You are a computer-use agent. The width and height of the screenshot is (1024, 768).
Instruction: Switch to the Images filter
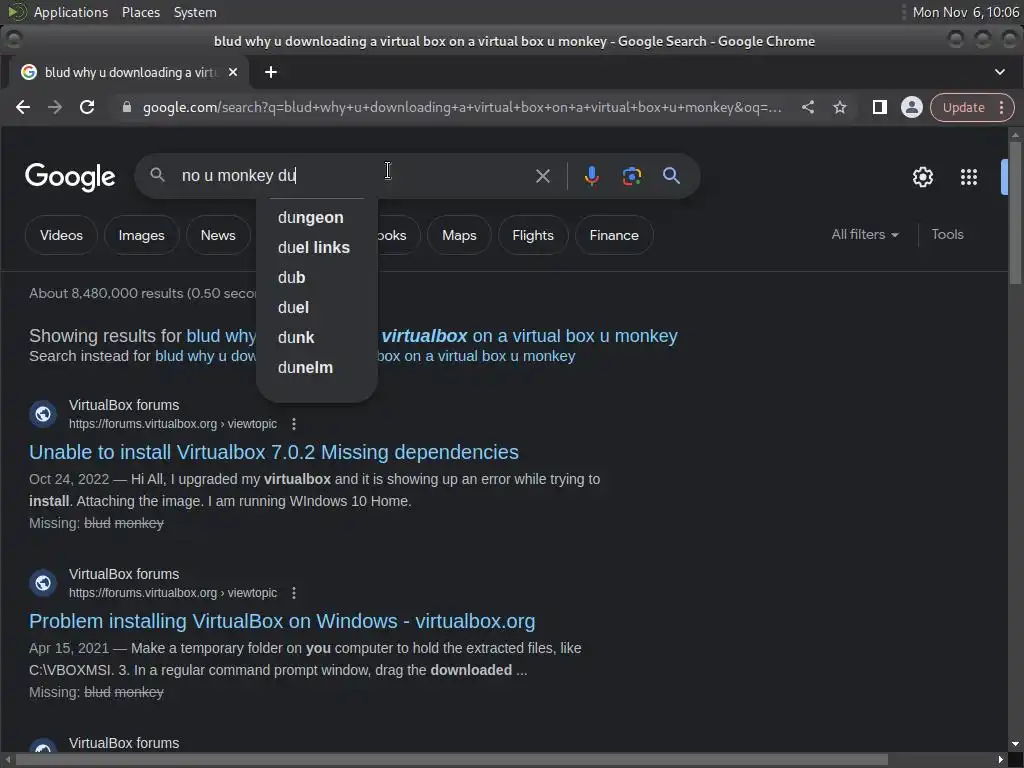[x=142, y=235]
